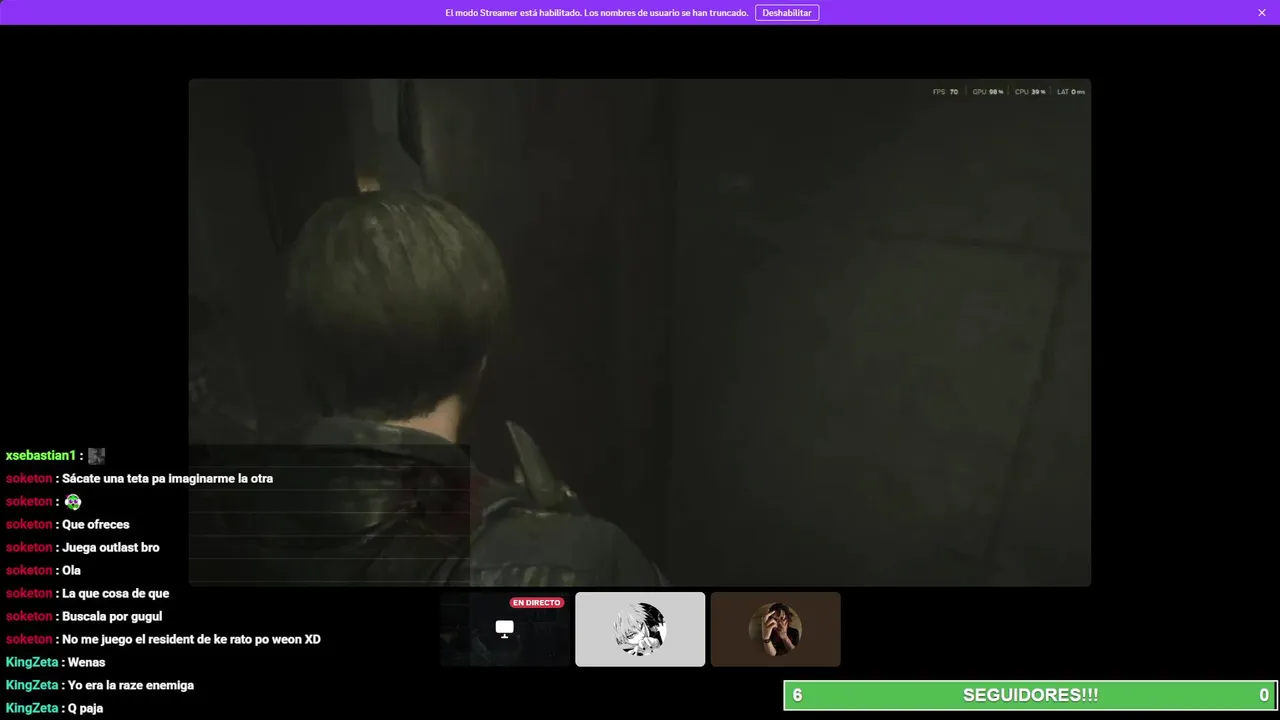Click the clown emote in soketon's message
This screenshot has height=720, width=1280.
click(x=73, y=502)
